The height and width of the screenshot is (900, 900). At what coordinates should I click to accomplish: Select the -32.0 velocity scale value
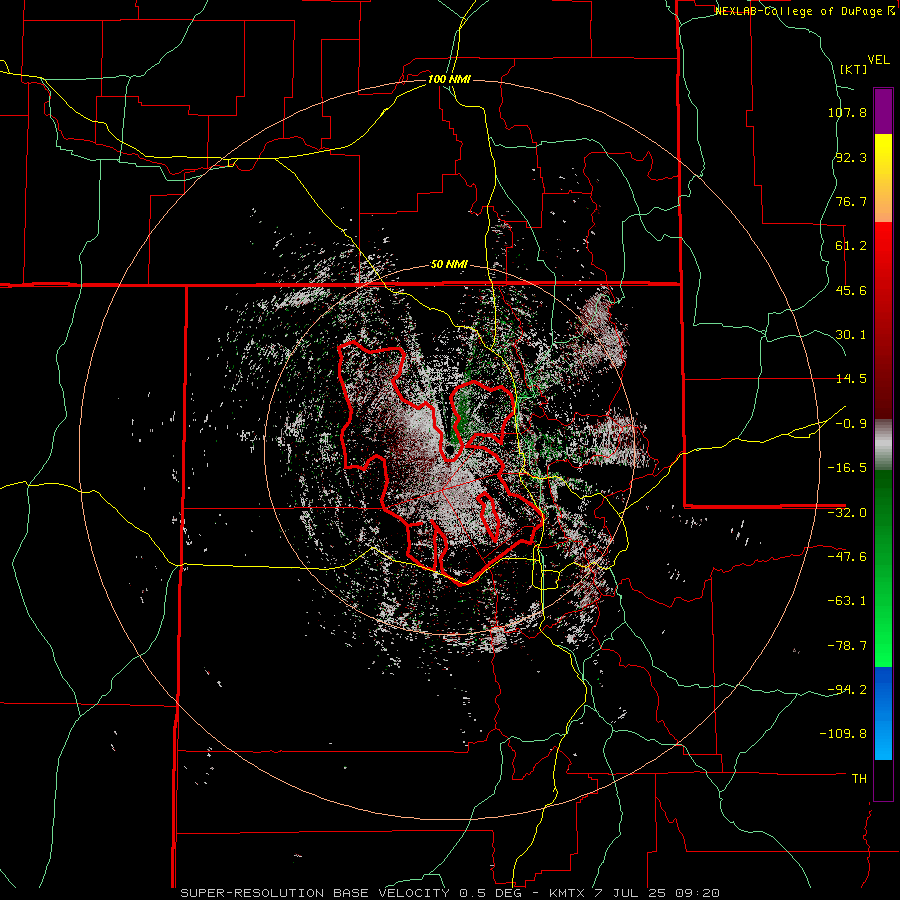coord(847,513)
